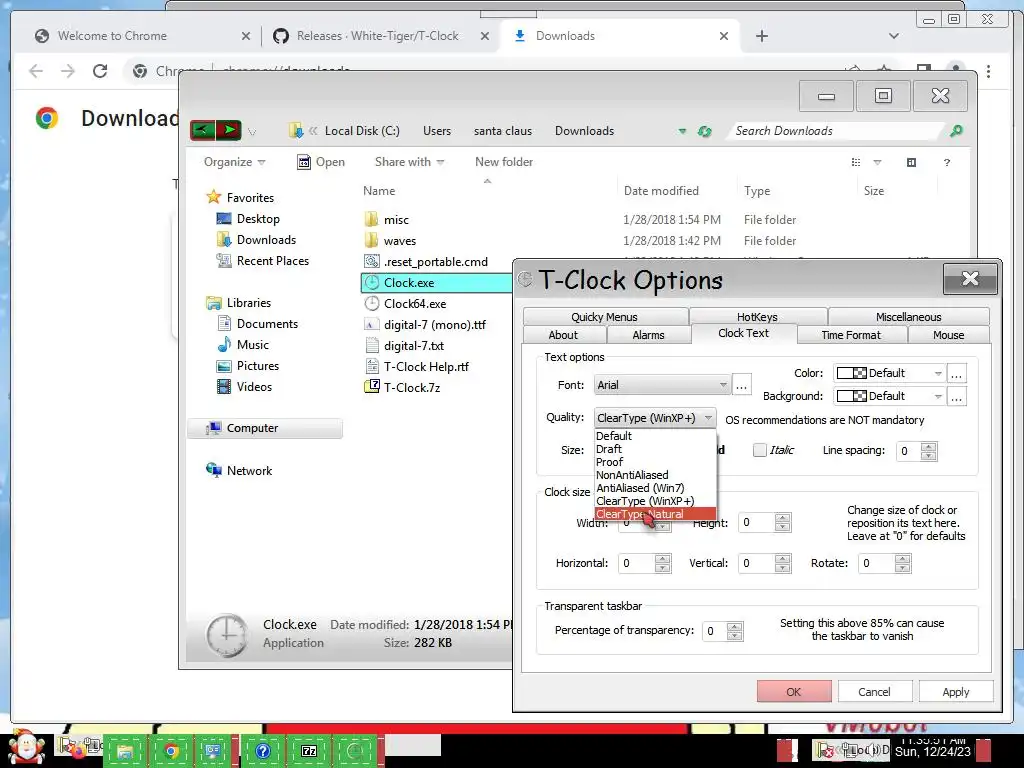The image size is (1024, 768).
Task: Click Apply in T-Clock Options
Action: 955,692
